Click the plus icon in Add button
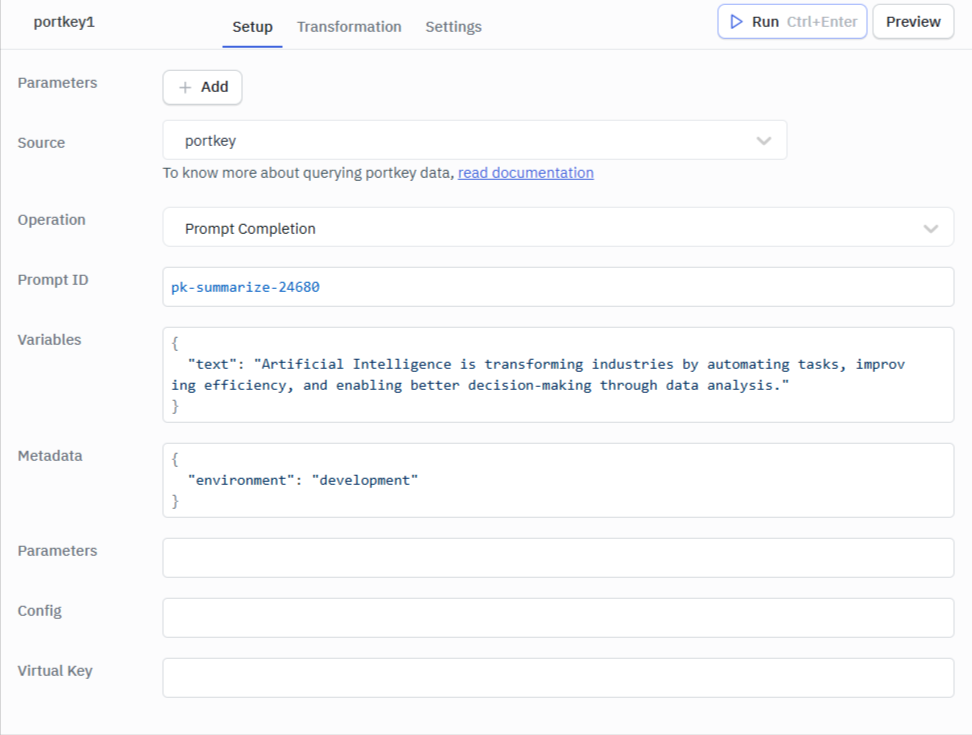 185,87
